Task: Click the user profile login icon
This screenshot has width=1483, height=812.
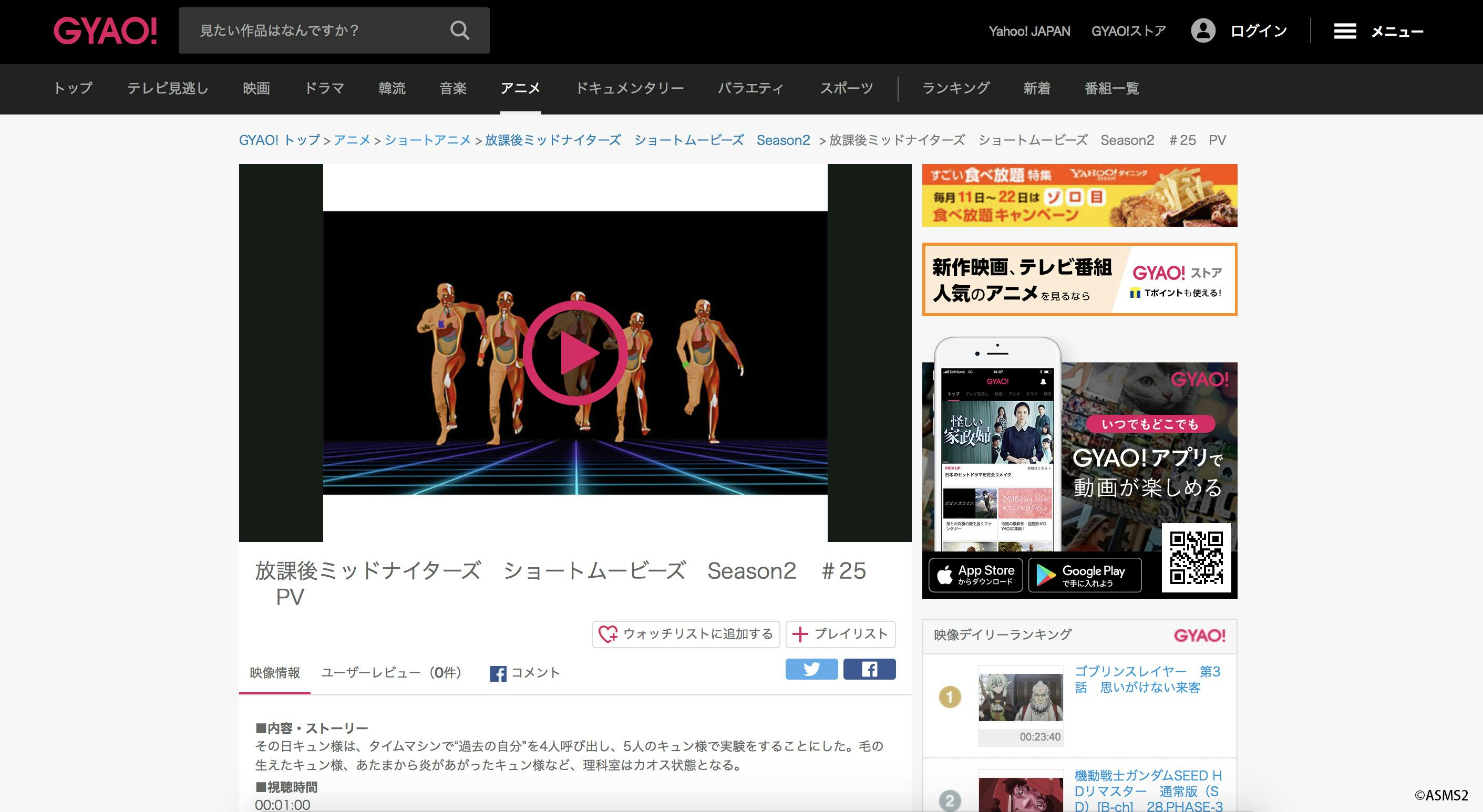Action: coord(1202,30)
